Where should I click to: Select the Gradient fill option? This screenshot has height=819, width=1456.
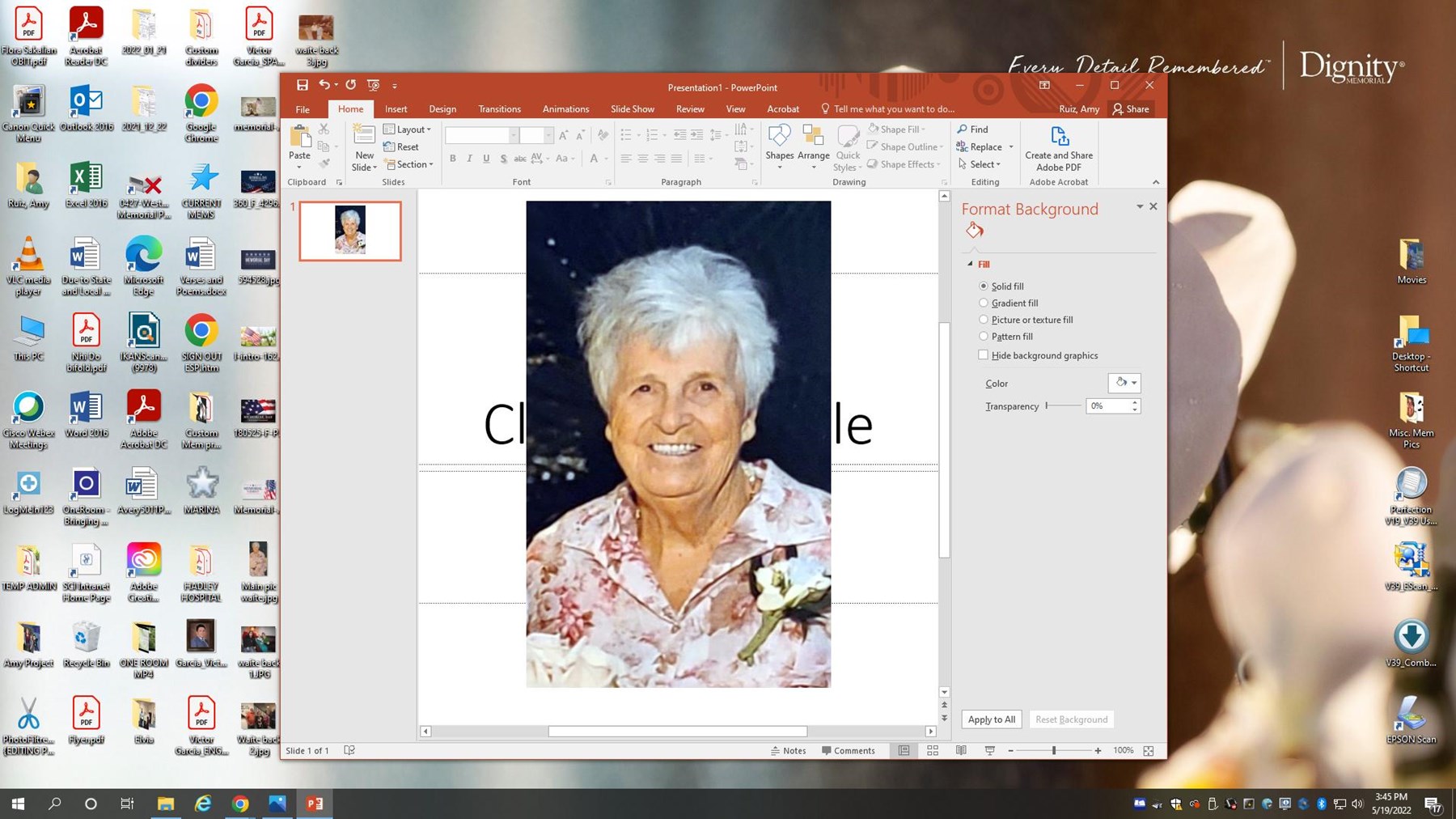pos(984,303)
